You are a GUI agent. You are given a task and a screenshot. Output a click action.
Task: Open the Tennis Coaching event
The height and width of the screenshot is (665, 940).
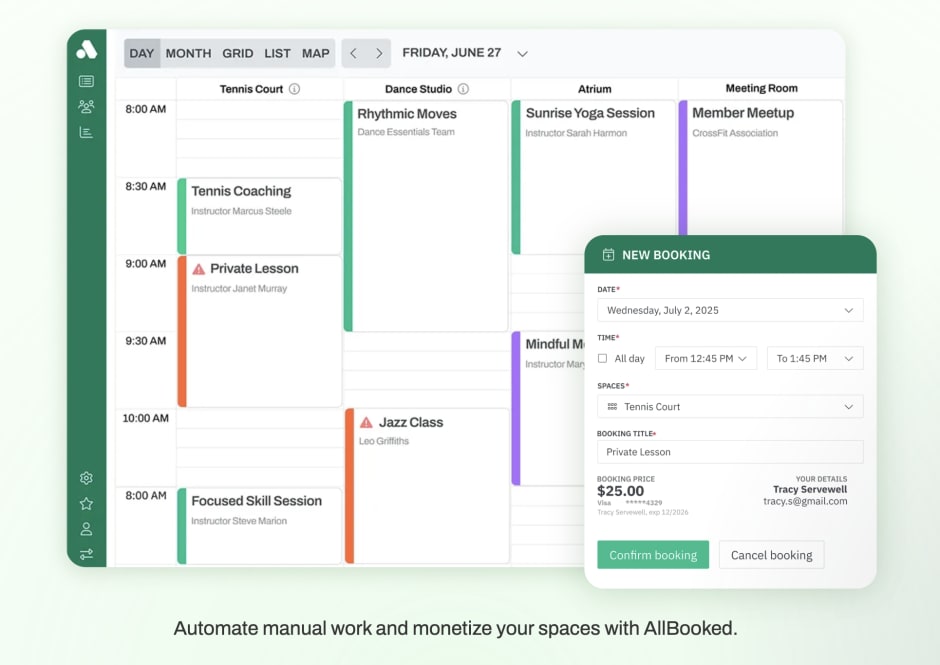(260, 216)
